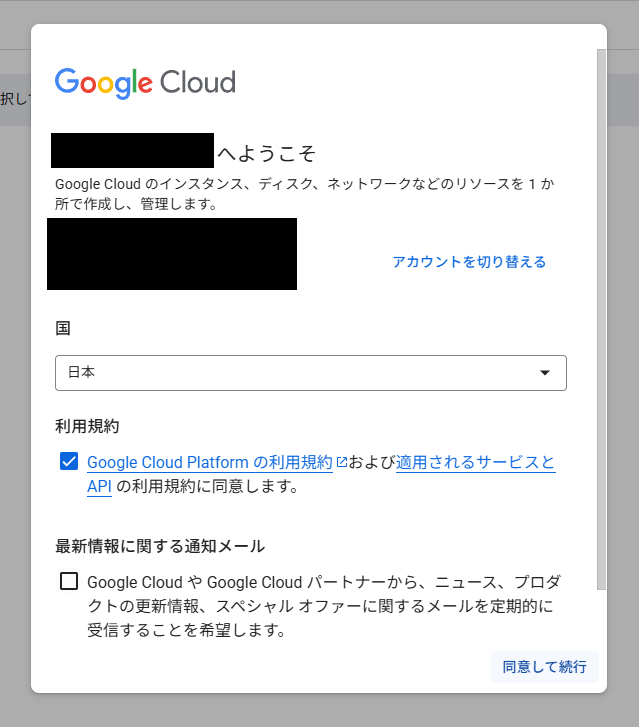
Task: Click the の利用規約に同意します label text
Action: (208, 488)
